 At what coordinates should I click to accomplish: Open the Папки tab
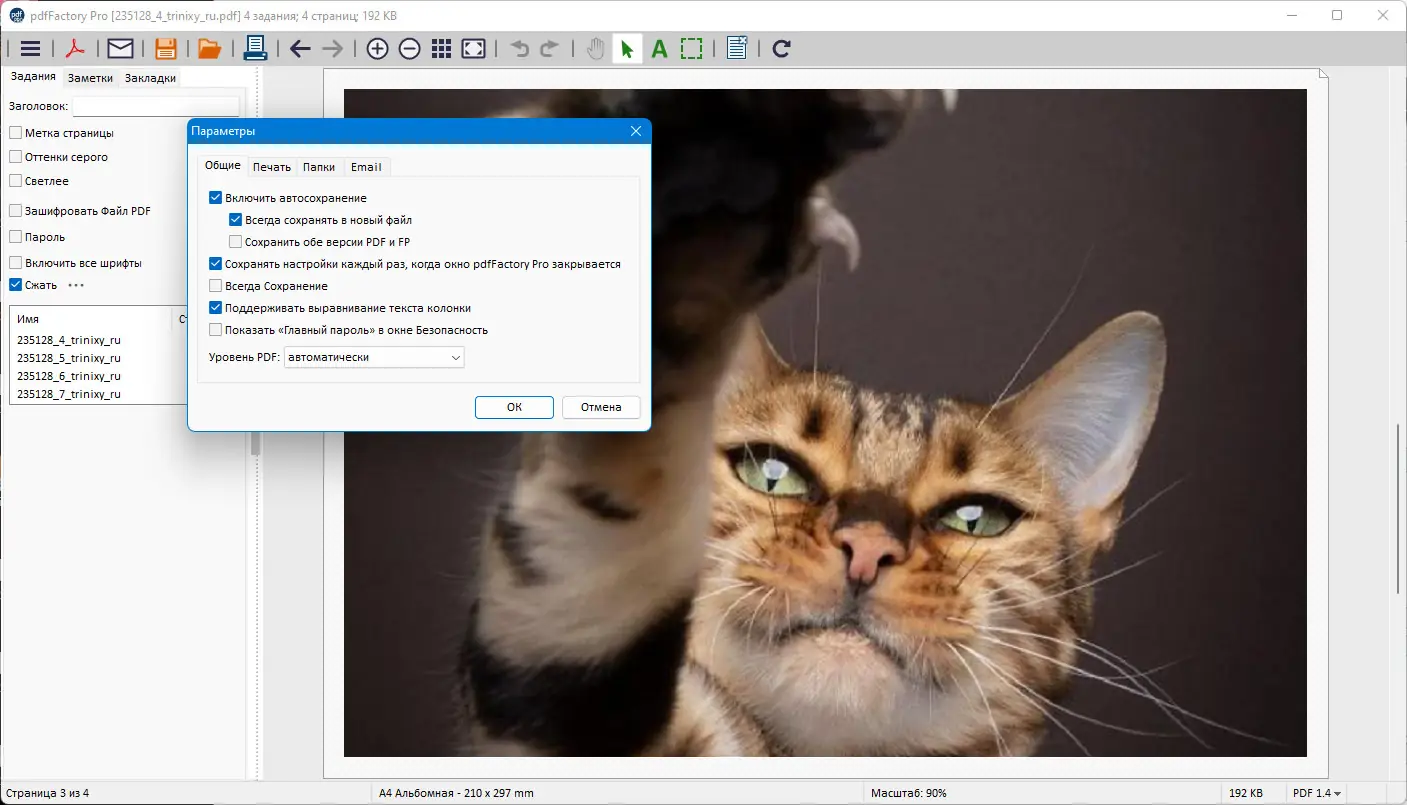(x=319, y=167)
